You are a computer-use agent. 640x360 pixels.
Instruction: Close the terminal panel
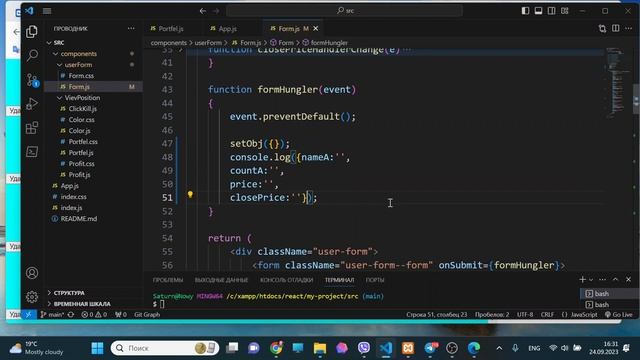tap(629, 280)
